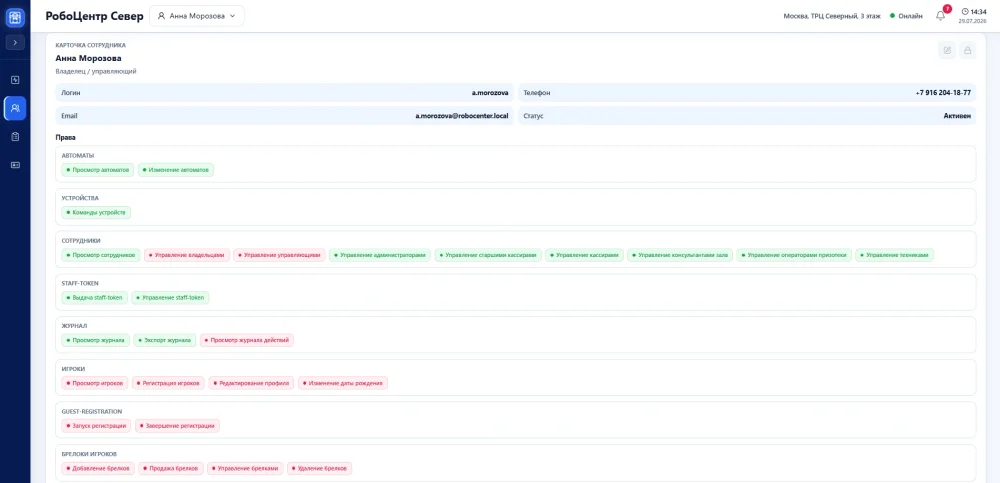Click the Управление старшими кассирами chip

pyautogui.click(x=489, y=255)
